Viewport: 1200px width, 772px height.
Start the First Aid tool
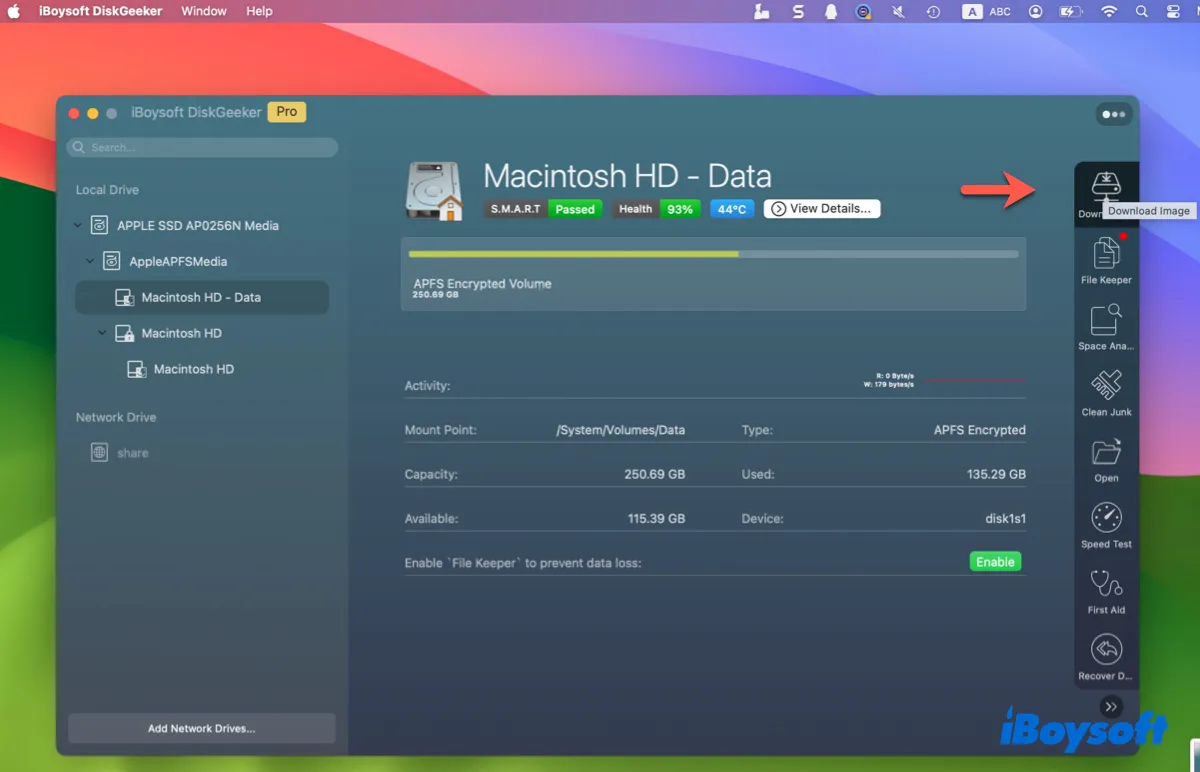point(1106,590)
